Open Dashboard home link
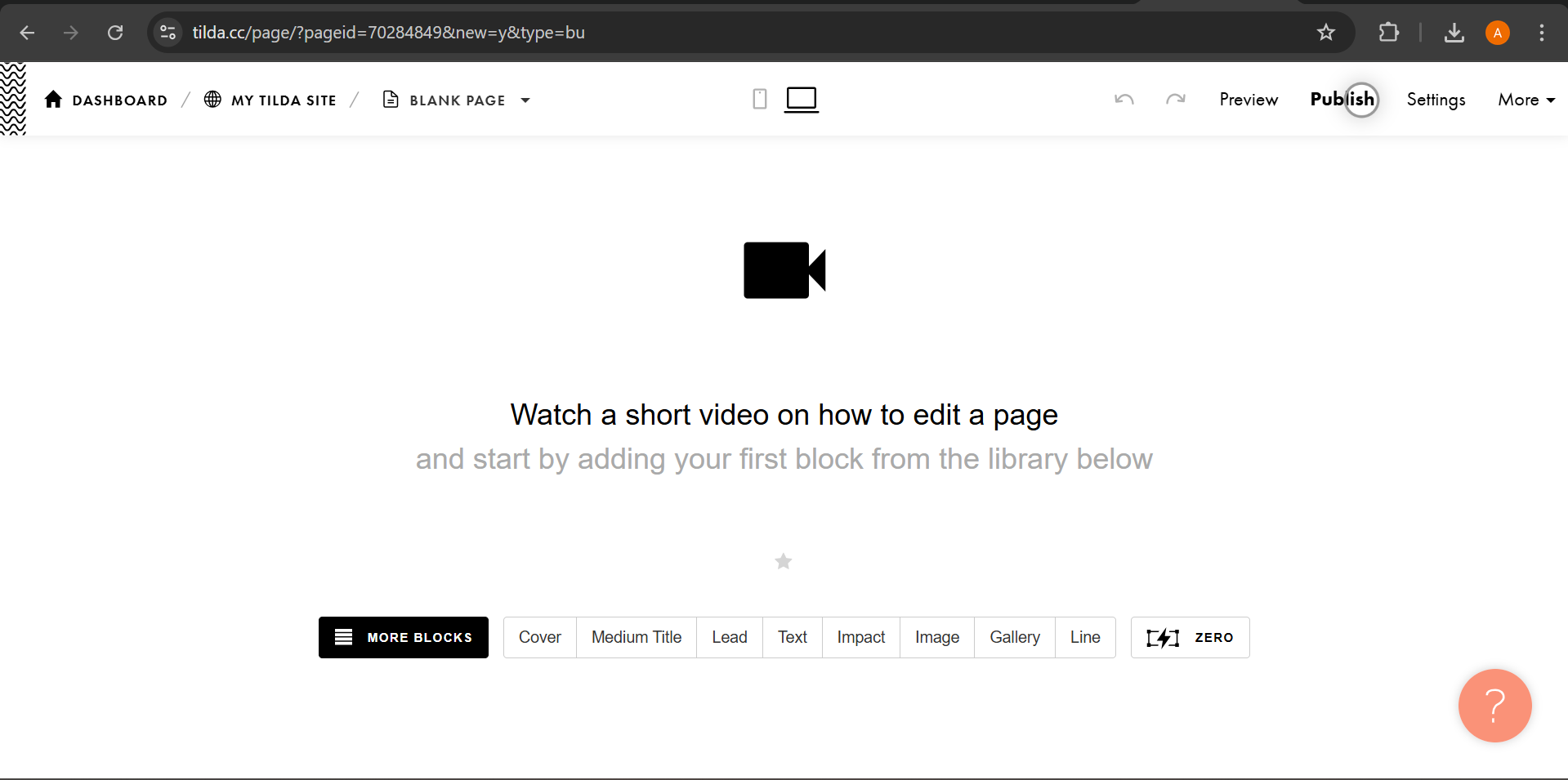The image size is (1568, 780). 106,100
